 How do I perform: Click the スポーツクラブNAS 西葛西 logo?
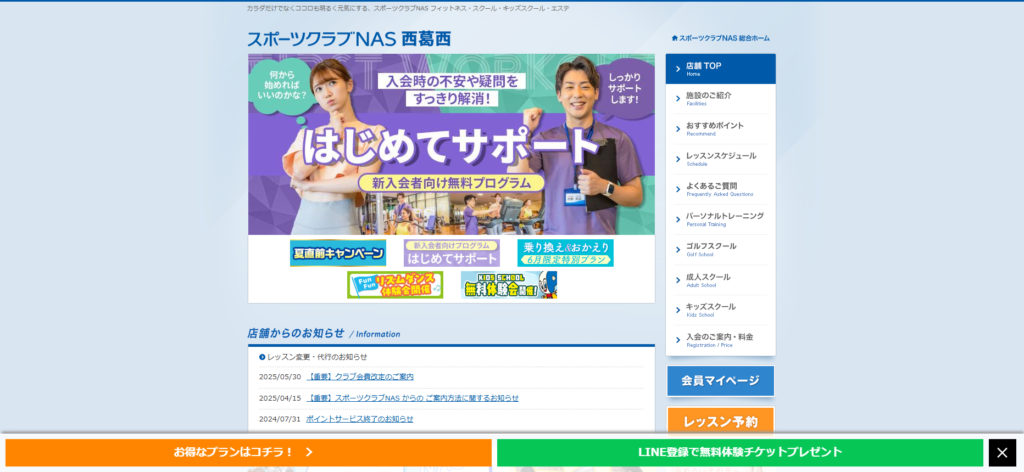tap(349, 39)
